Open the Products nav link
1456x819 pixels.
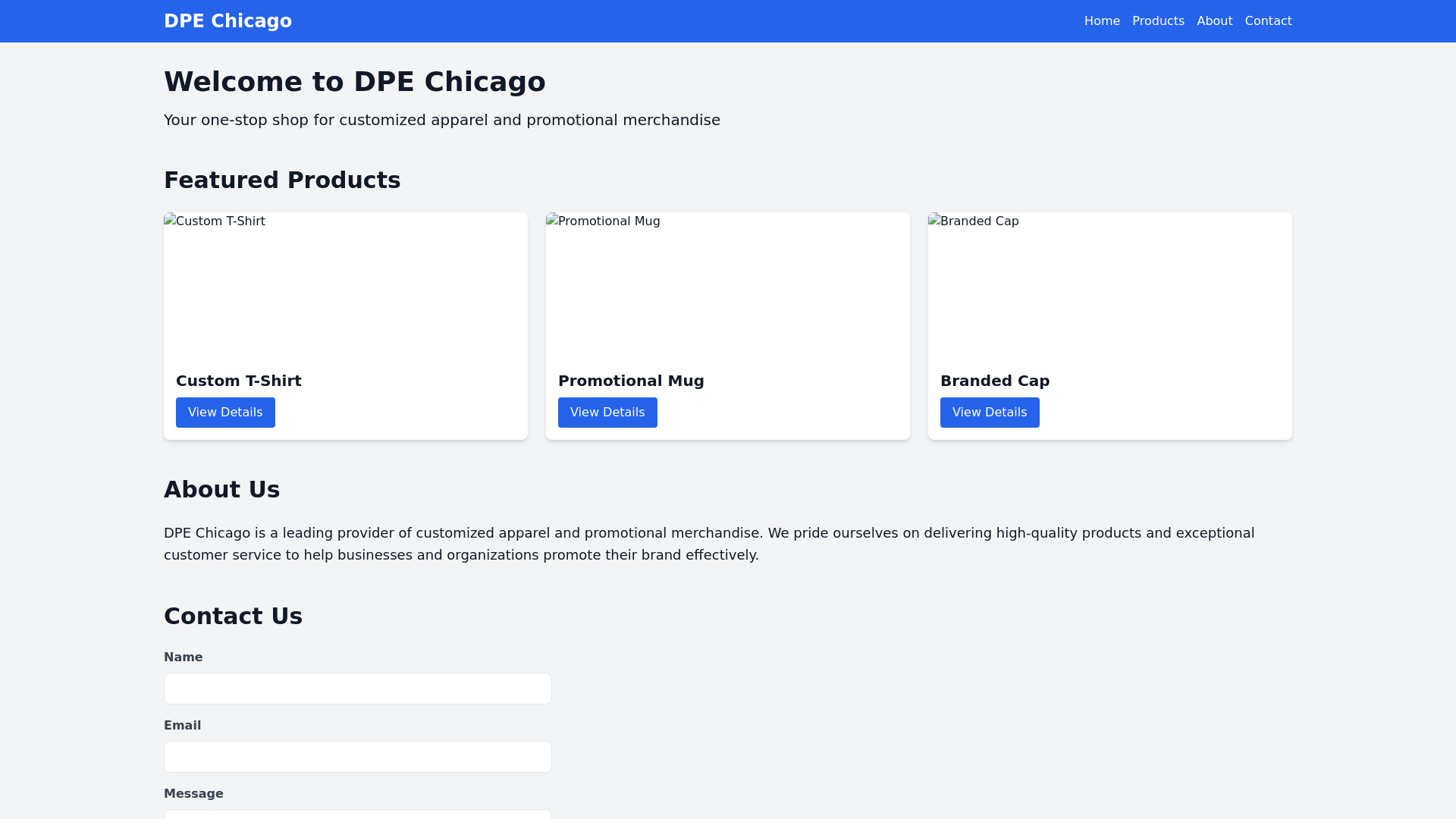(1158, 21)
